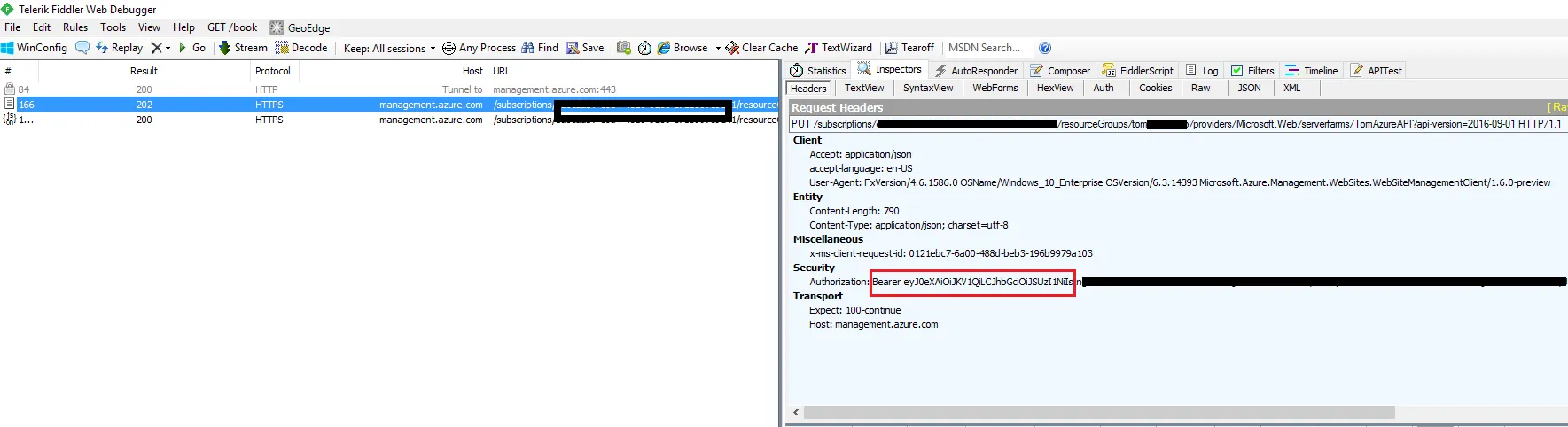Select the Cookies inspector tab
The image size is (1568, 427).
pyautogui.click(x=1155, y=88)
